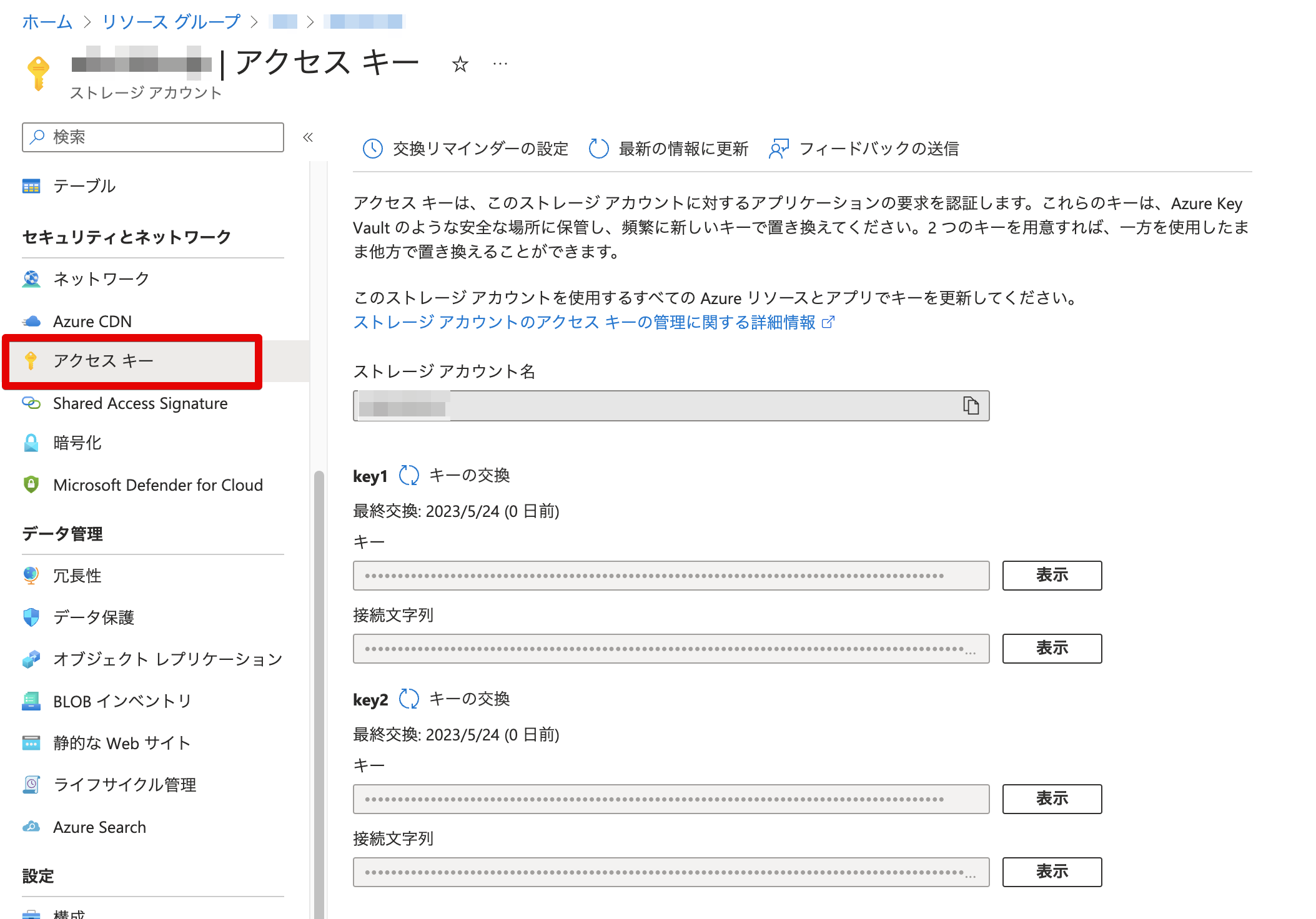
Task: Switch to テーブル in the sidebar
Action: [x=84, y=185]
